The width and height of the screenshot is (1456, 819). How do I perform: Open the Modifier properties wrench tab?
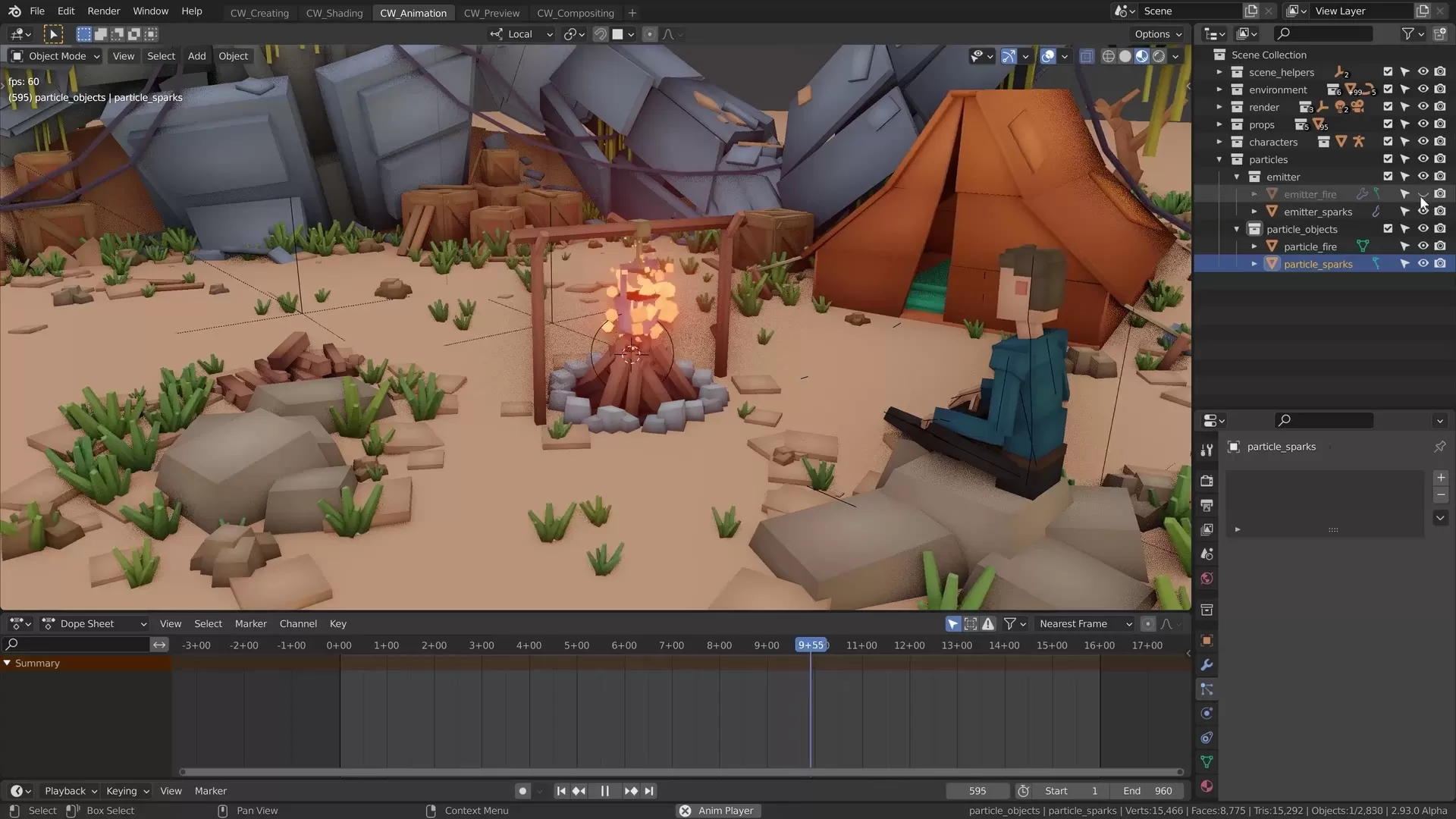click(1207, 665)
